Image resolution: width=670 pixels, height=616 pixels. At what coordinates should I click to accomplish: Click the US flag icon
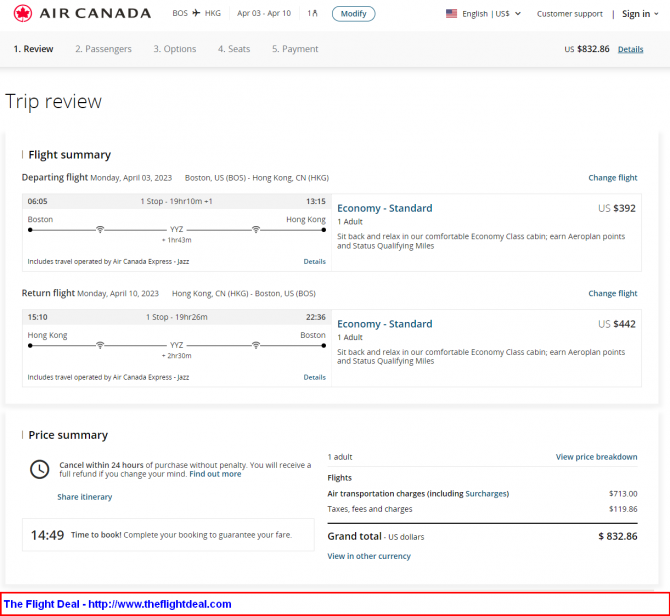[x=451, y=14]
